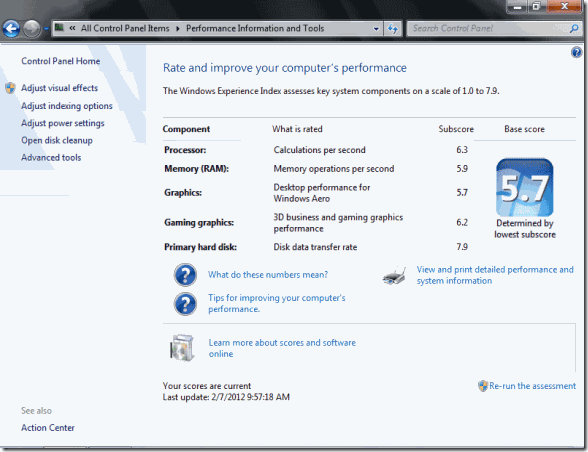The width and height of the screenshot is (588, 452).
Task: Open the recent pages dropdown arrow
Action: 46,29
